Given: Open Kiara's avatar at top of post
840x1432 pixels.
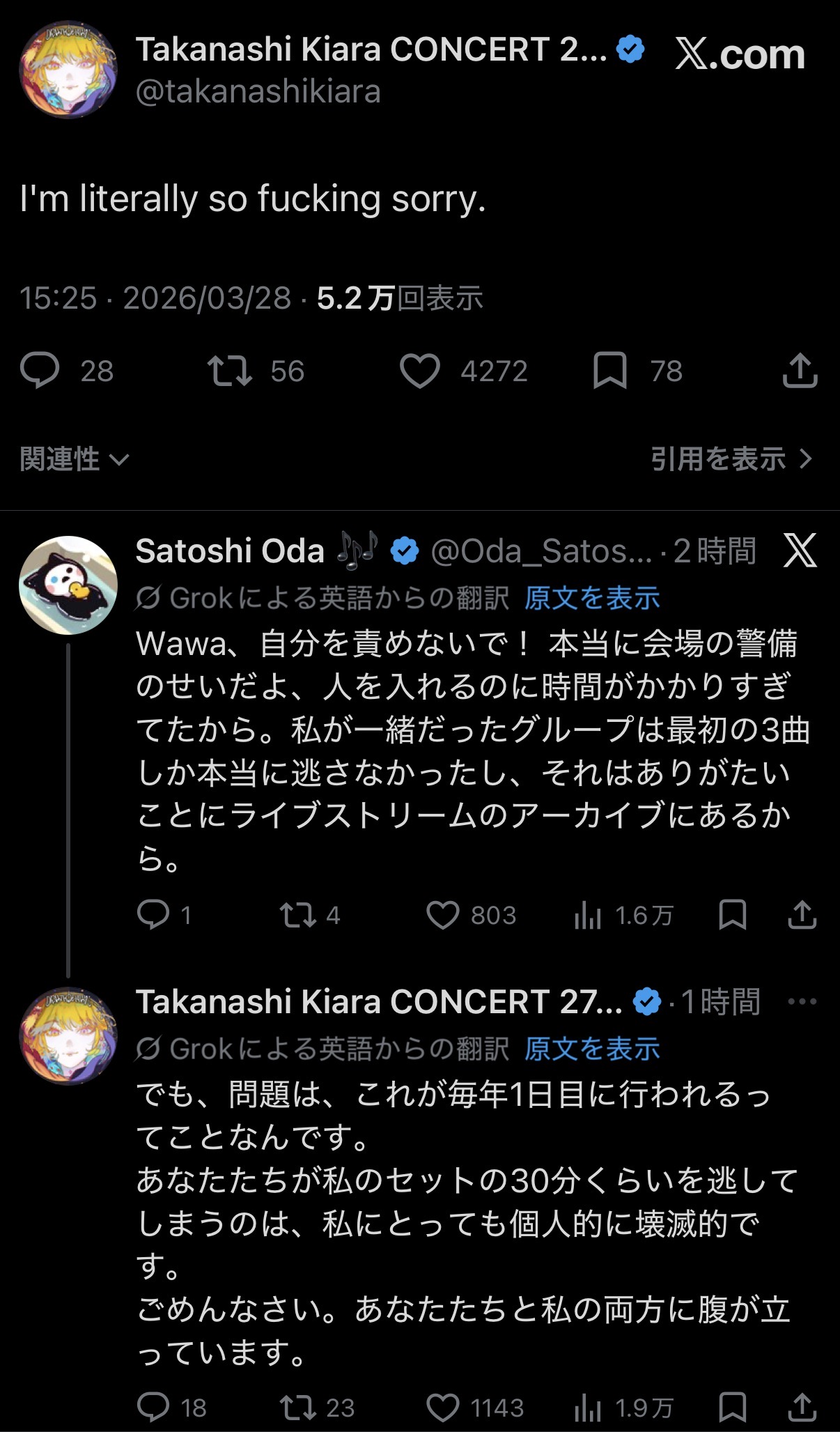Looking at the screenshot, I should click(68, 69).
